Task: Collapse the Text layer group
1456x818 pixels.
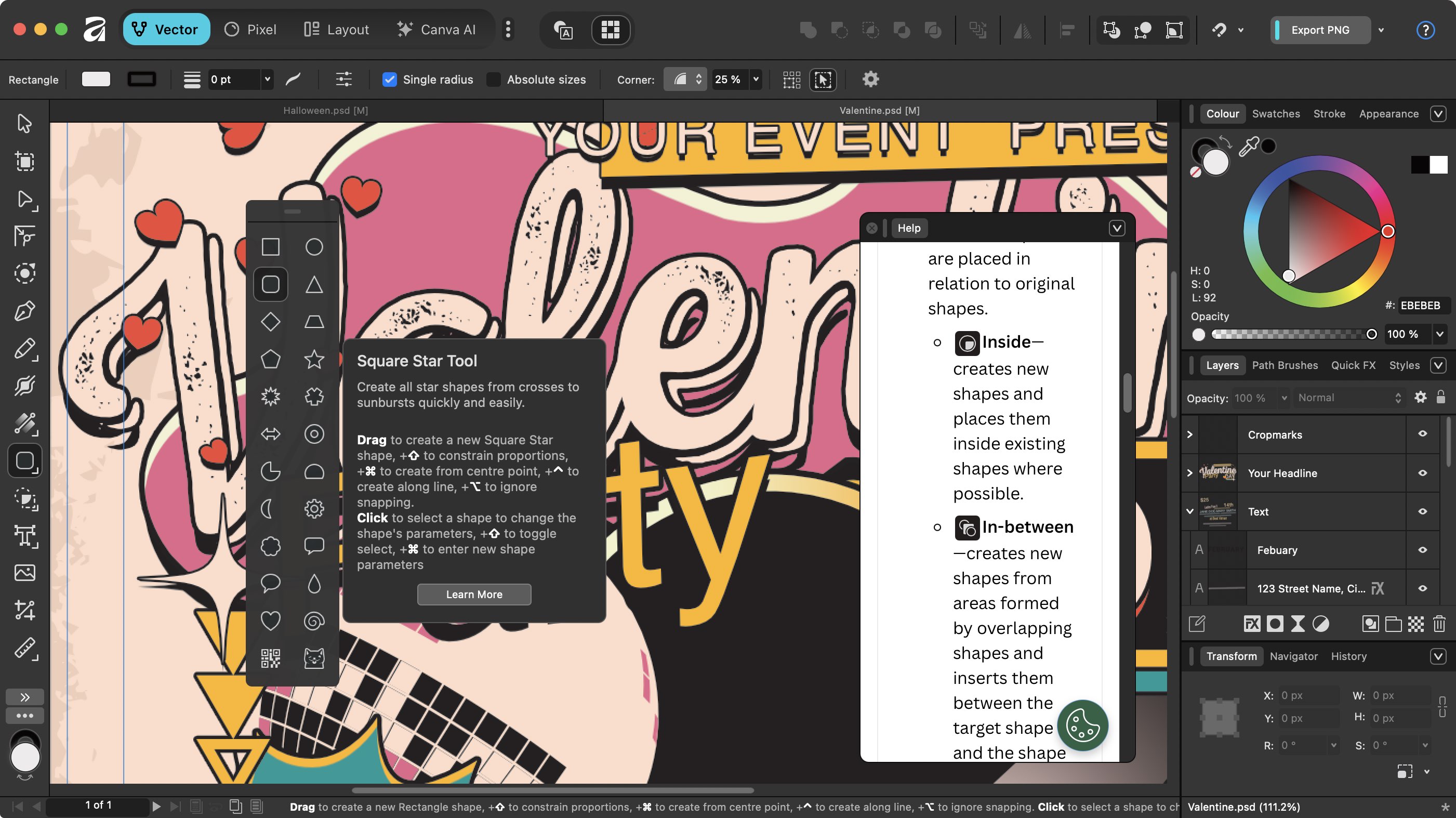Action: tap(1190, 511)
